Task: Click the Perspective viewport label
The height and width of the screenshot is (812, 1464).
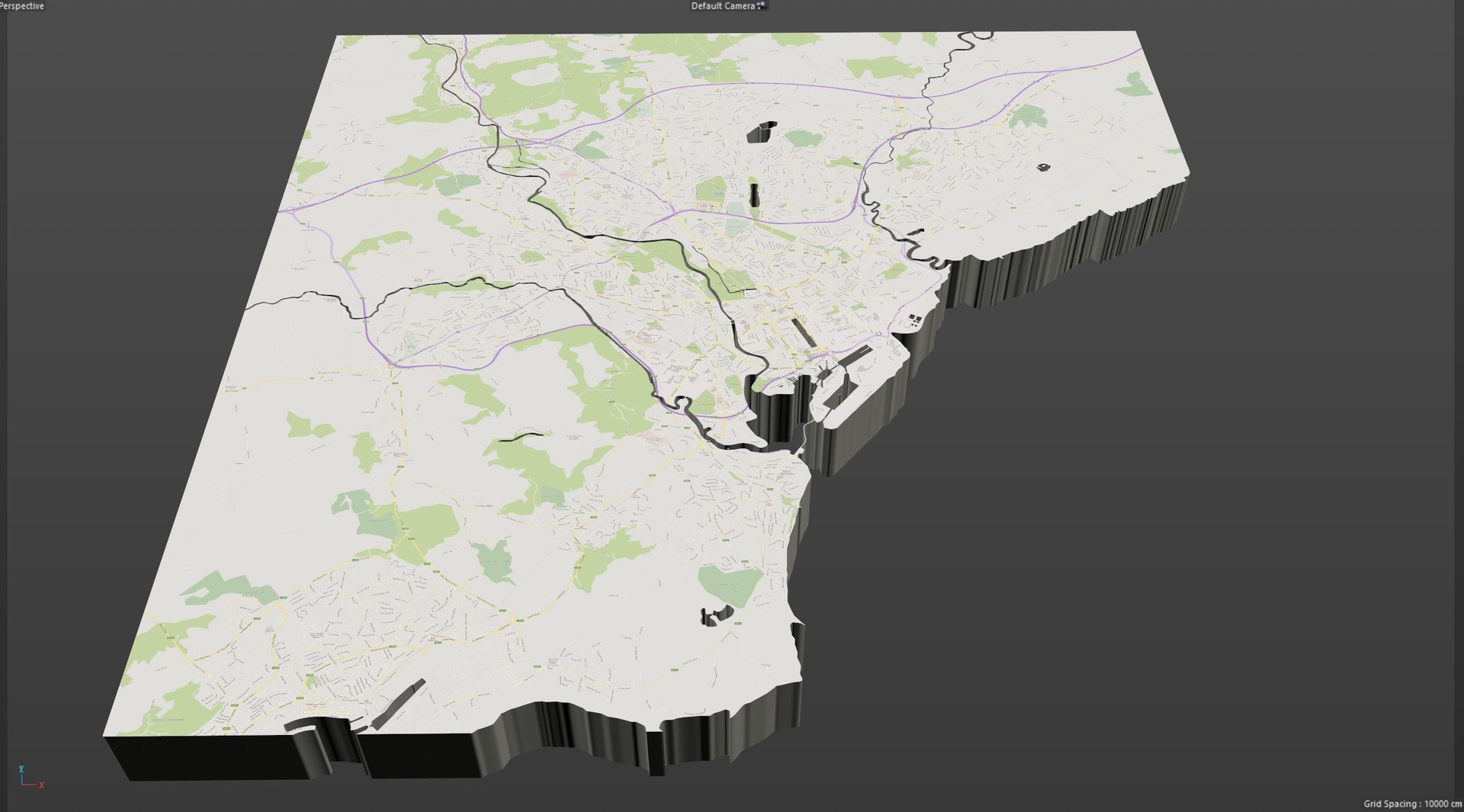Action: point(22,5)
